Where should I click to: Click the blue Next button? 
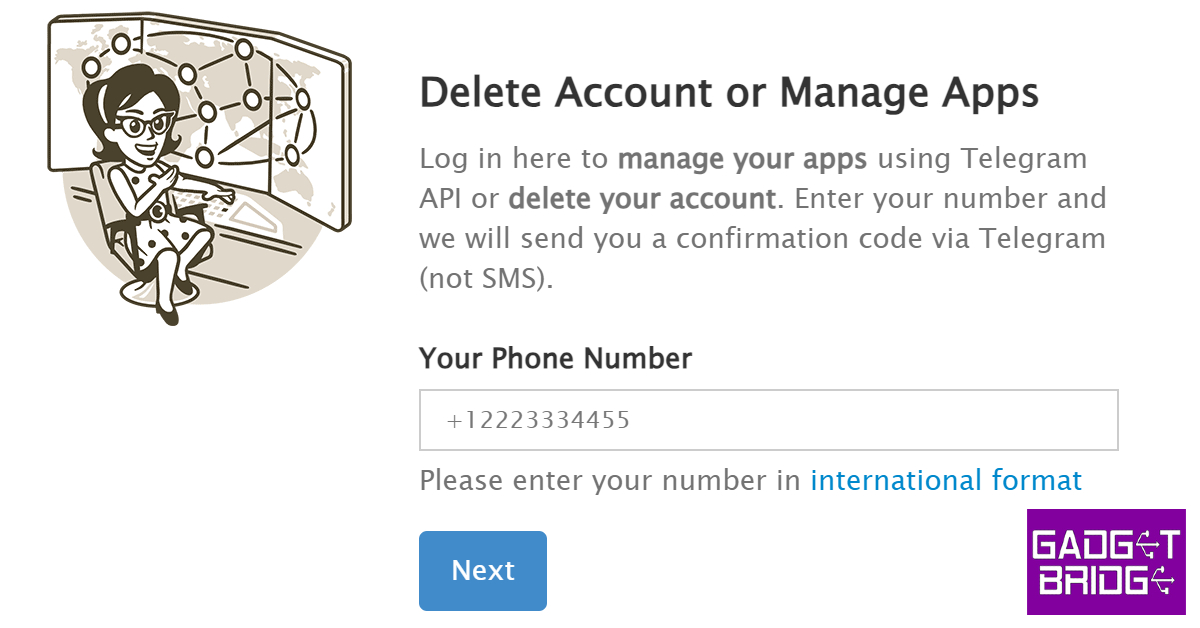pos(483,570)
